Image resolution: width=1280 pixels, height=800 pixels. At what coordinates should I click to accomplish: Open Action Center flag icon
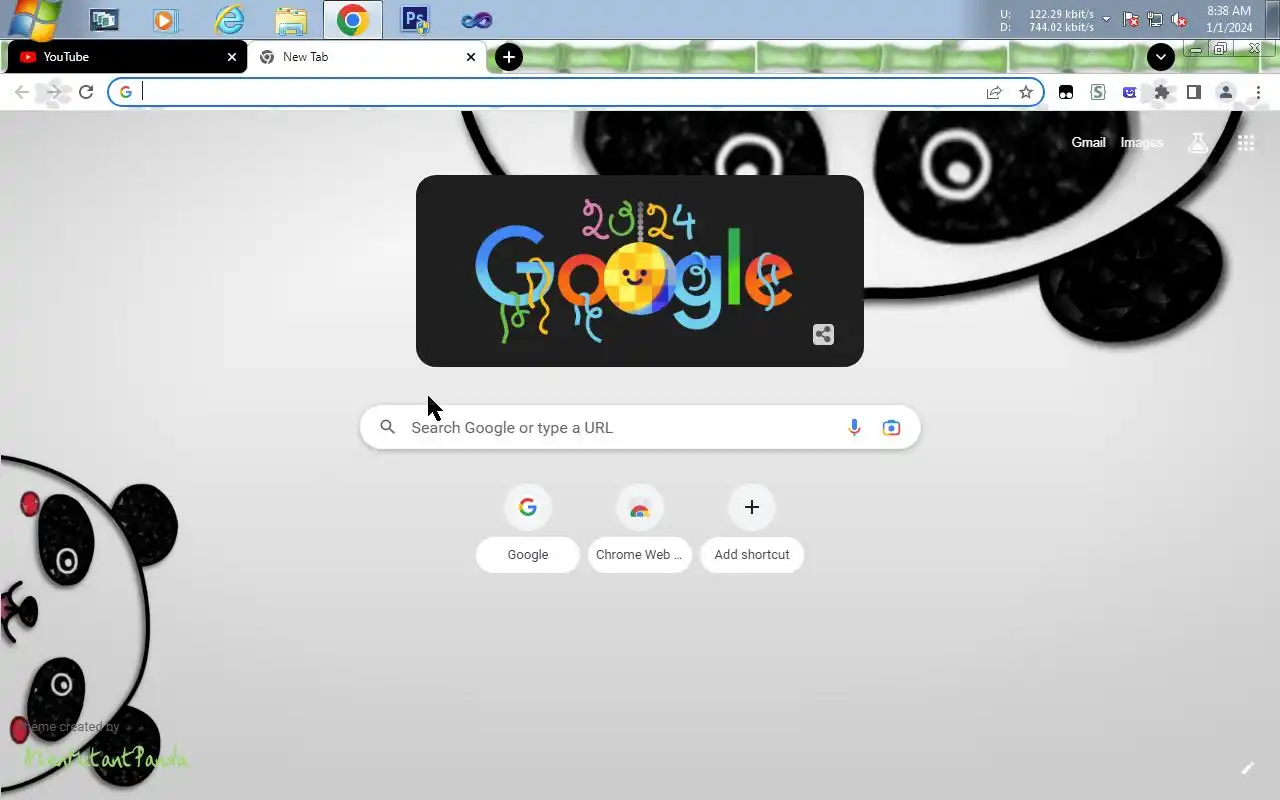(x=1131, y=20)
